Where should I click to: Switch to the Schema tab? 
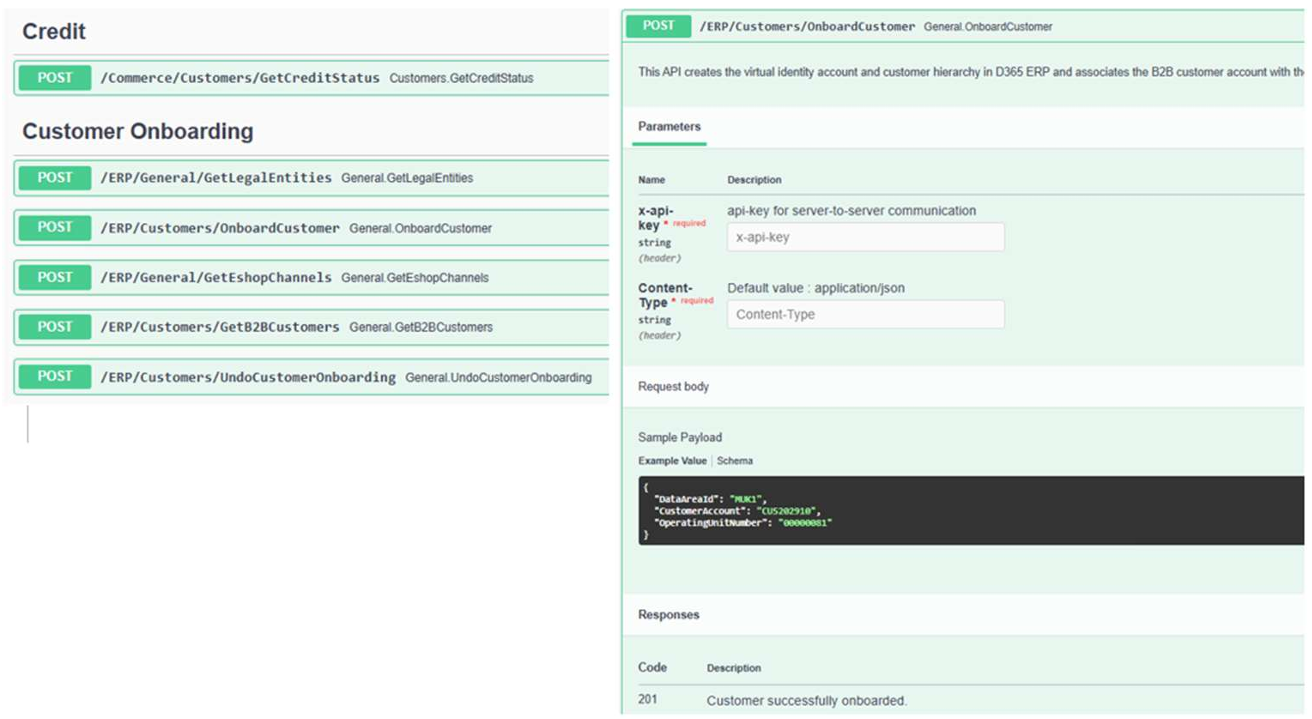tap(735, 461)
